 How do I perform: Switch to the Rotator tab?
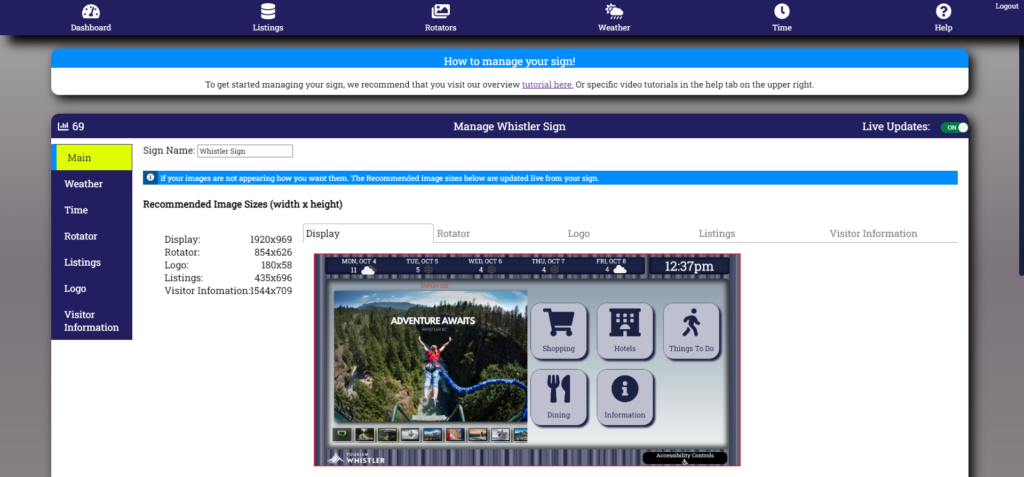453,234
